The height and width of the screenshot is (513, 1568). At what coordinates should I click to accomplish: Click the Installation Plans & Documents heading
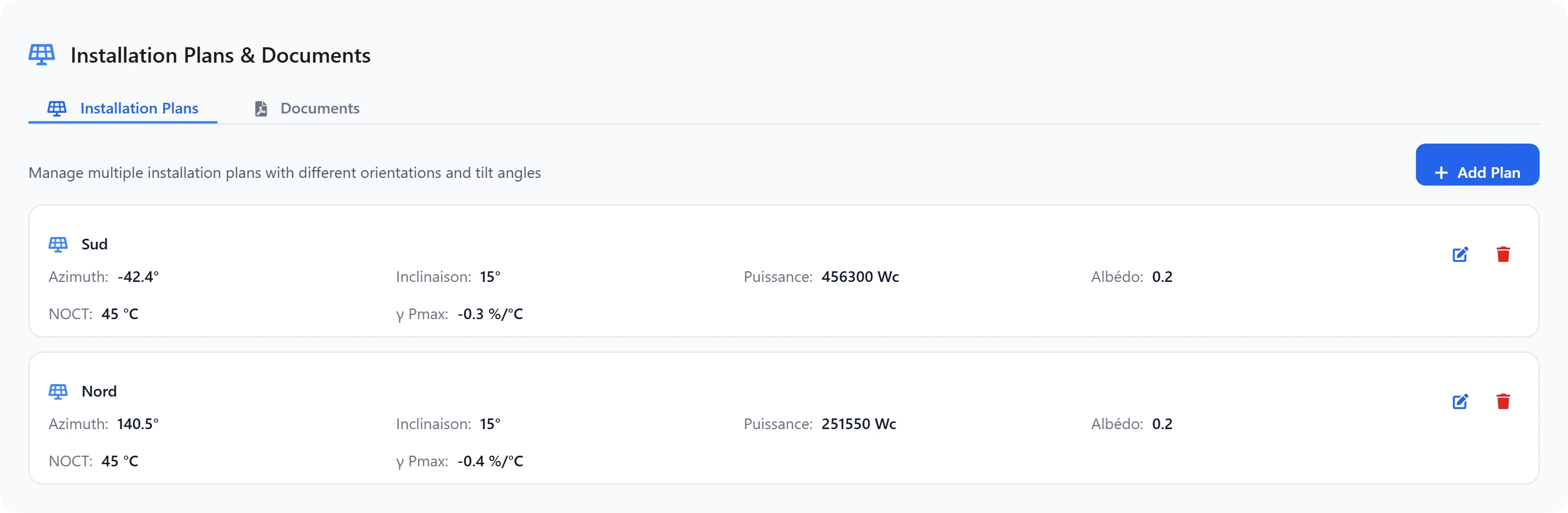pyautogui.click(x=221, y=56)
